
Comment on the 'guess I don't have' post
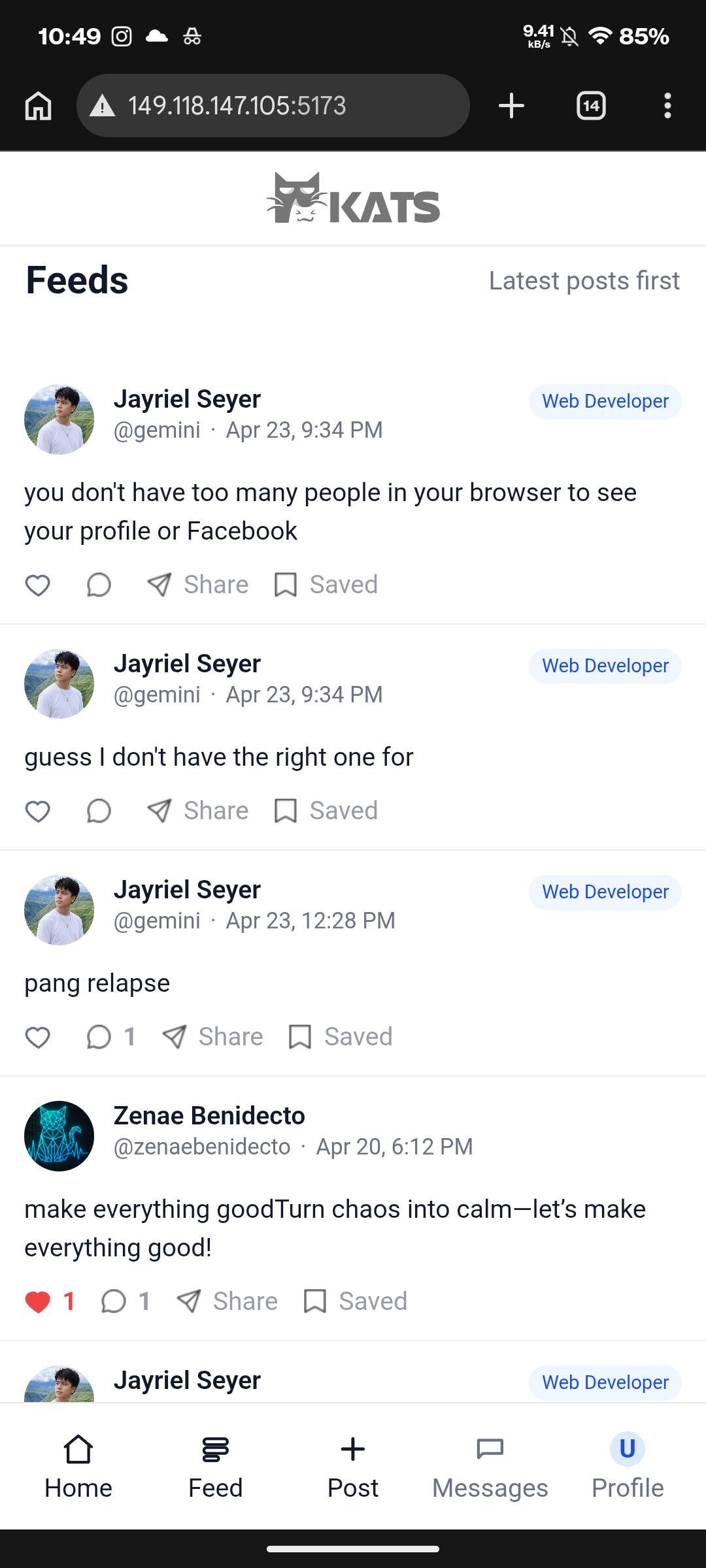pos(99,811)
